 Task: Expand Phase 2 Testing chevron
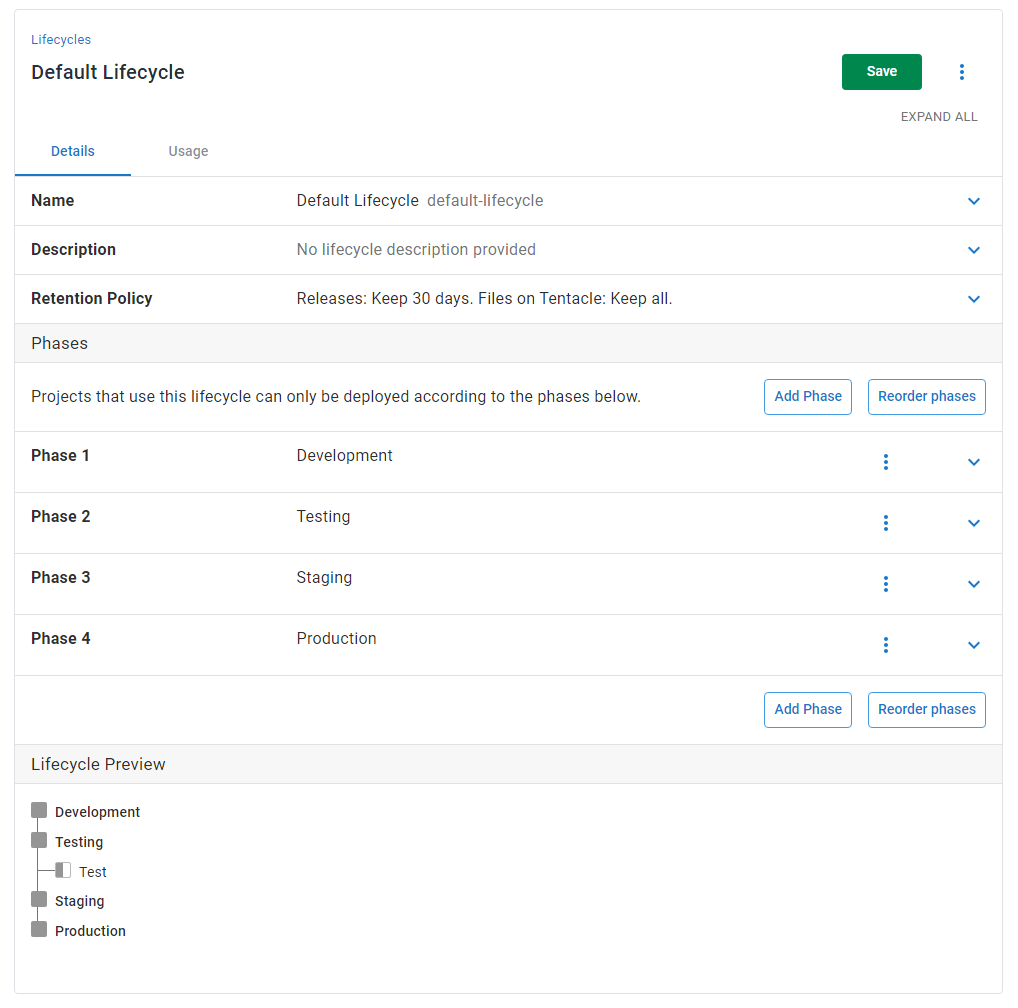coord(973,523)
